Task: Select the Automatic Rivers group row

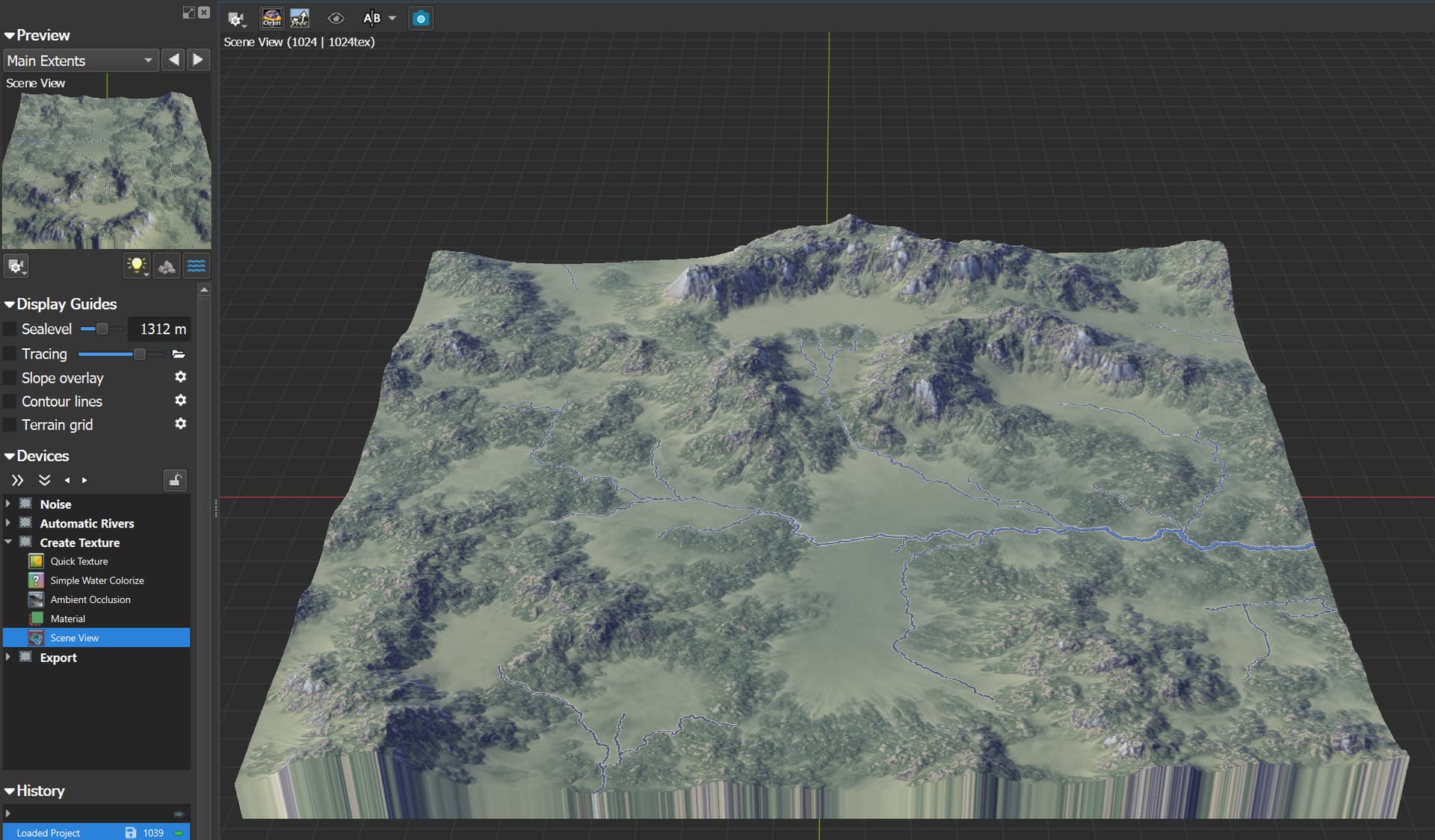Action: tap(96, 523)
